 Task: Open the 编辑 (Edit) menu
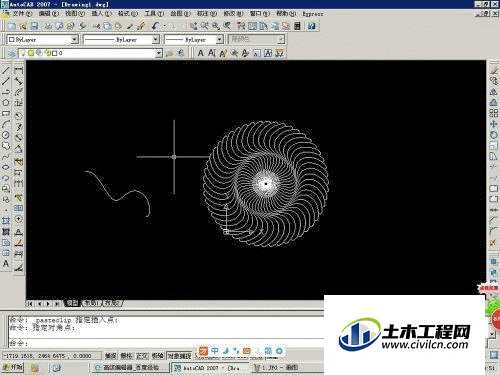pyautogui.click(x=49, y=14)
